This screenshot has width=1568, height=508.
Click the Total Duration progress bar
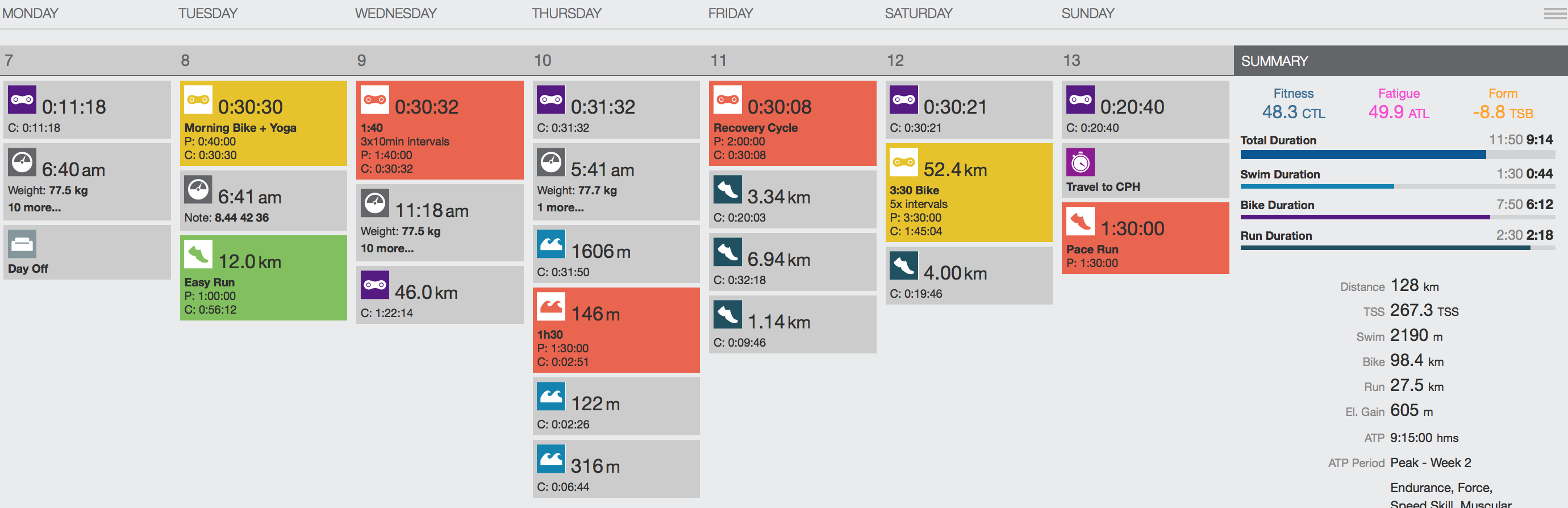point(1397,155)
